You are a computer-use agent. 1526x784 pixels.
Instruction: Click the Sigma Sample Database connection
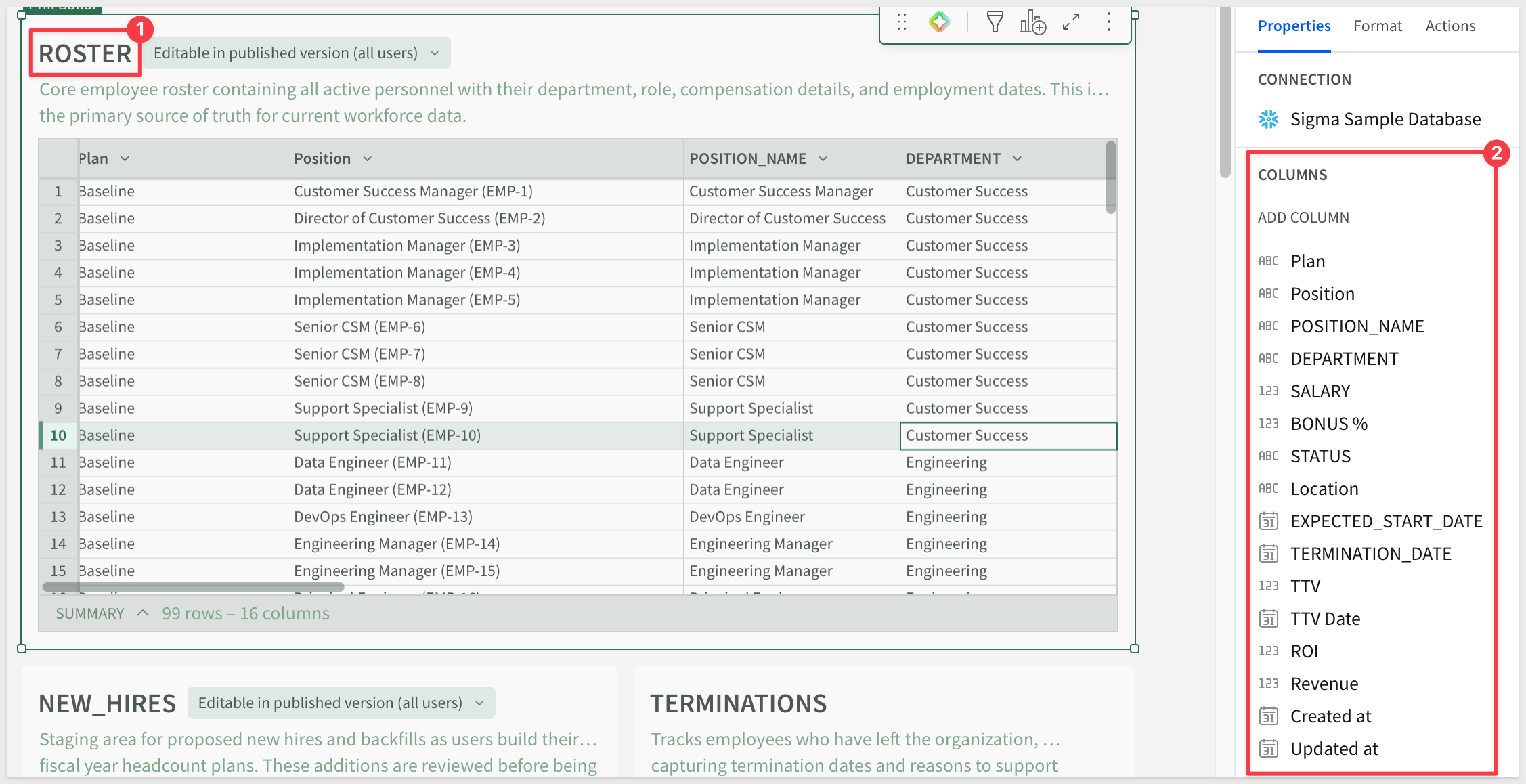[1370, 119]
